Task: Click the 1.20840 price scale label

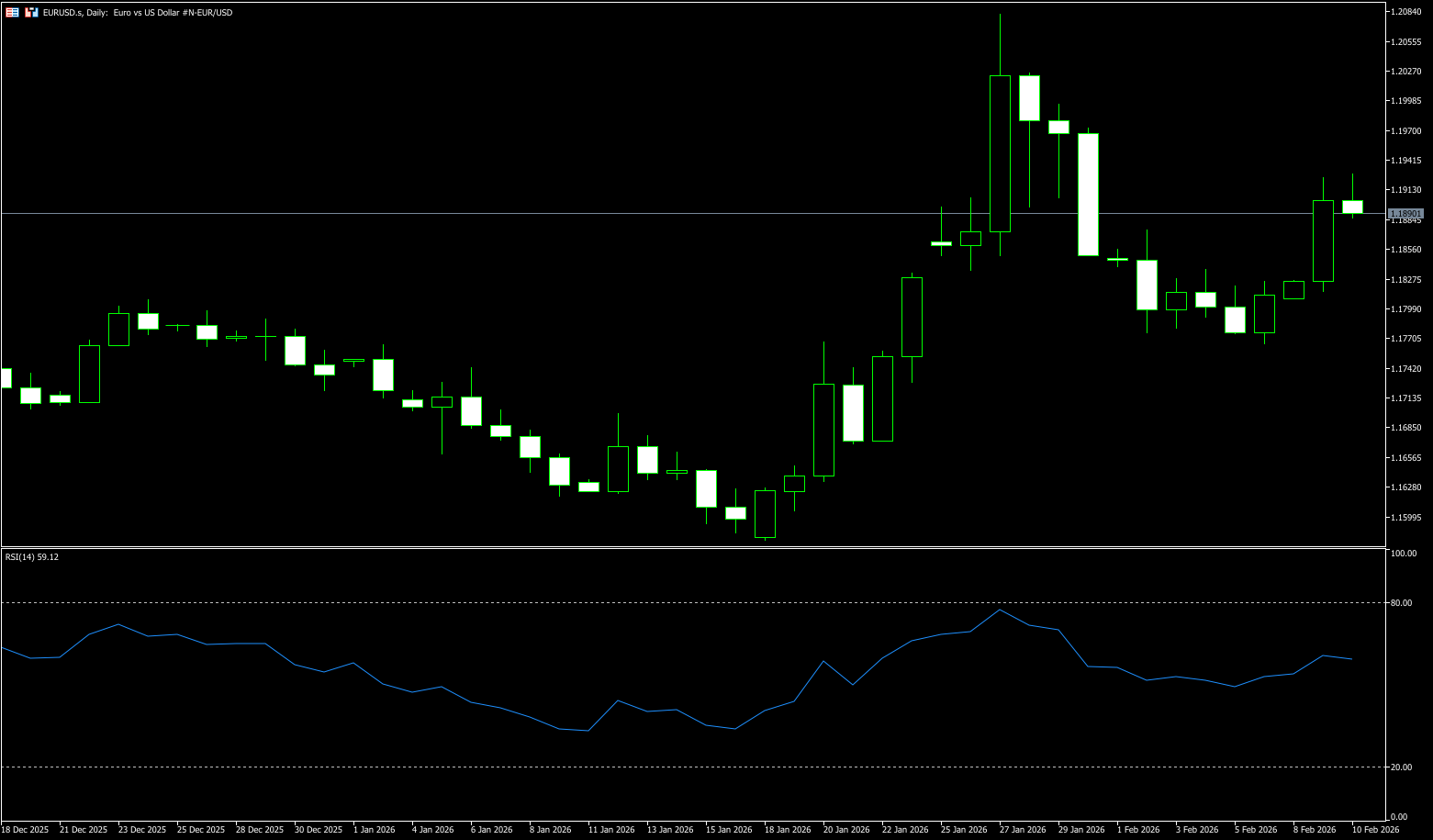Action: click(1406, 12)
